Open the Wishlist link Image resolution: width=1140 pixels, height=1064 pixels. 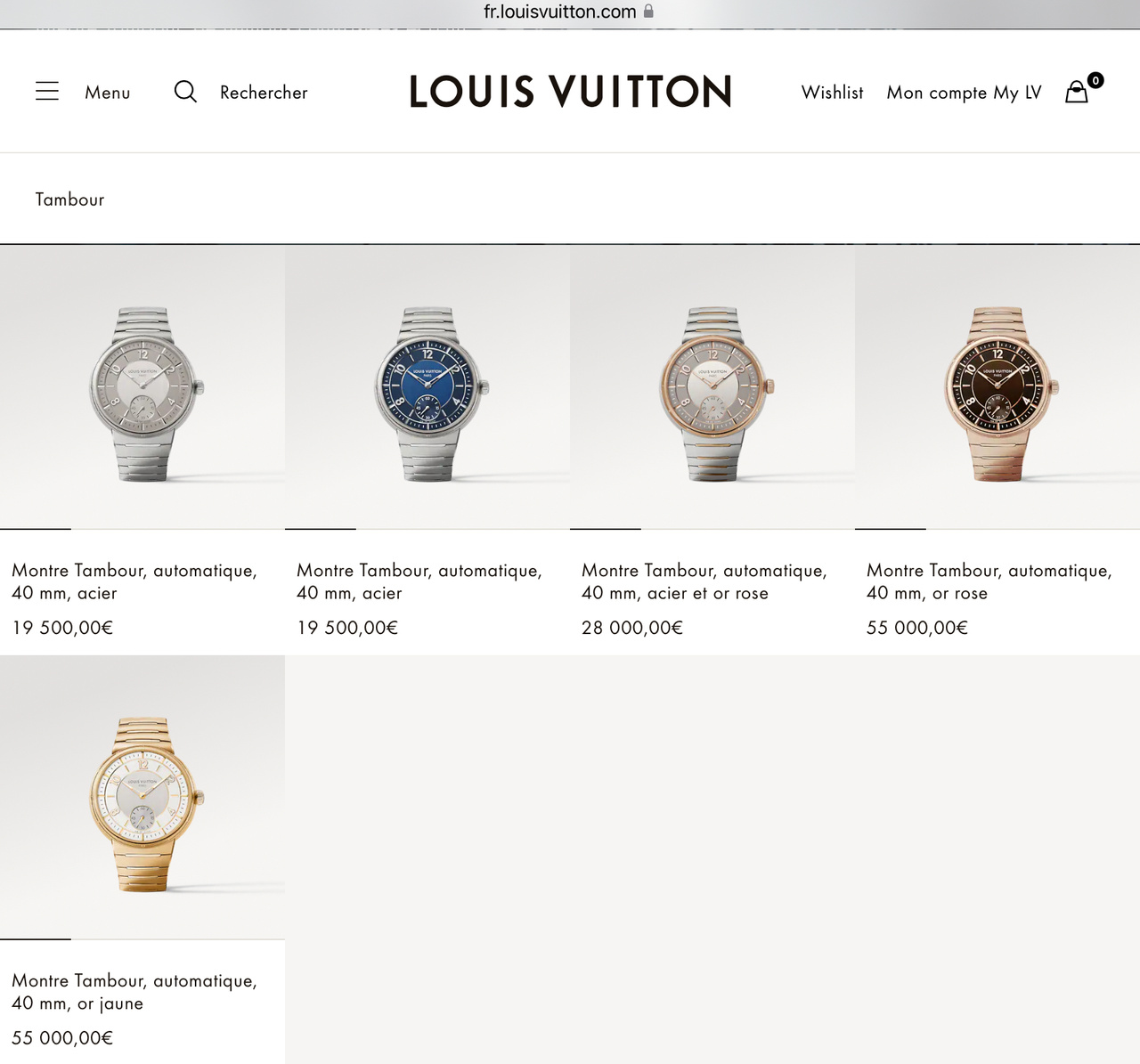point(832,93)
